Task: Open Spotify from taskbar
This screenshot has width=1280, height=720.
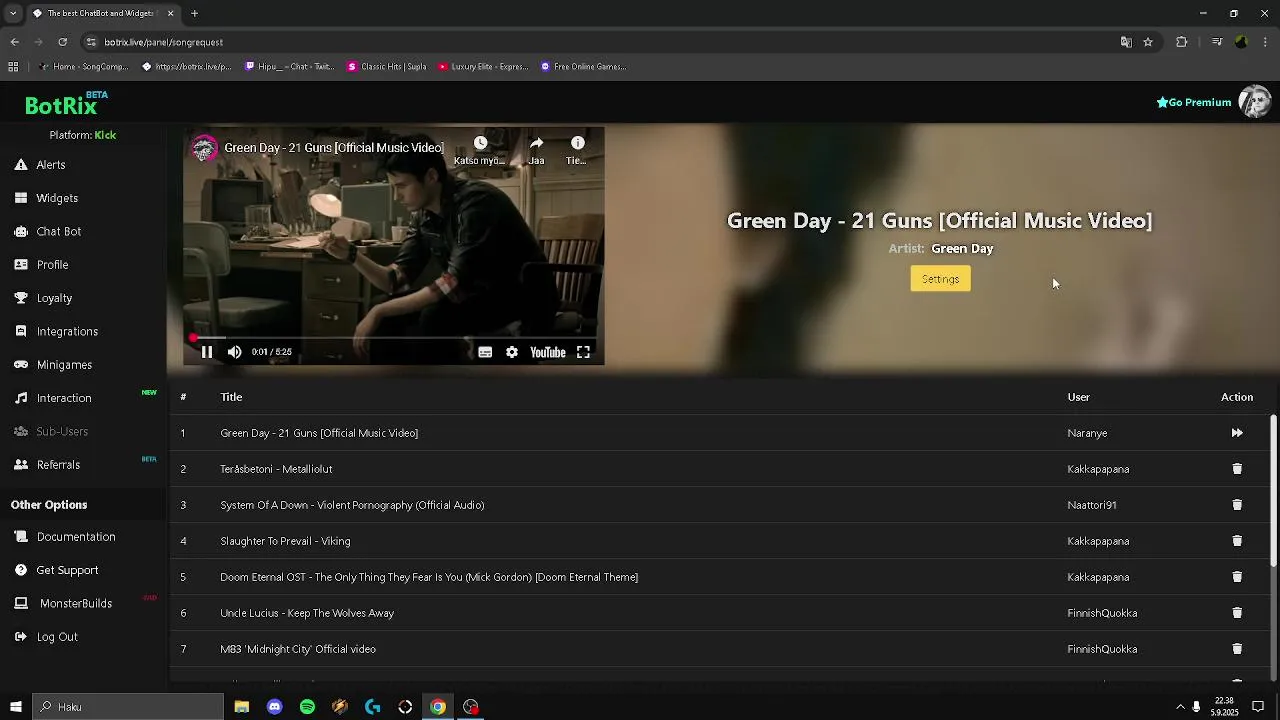Action: (307, 707)
